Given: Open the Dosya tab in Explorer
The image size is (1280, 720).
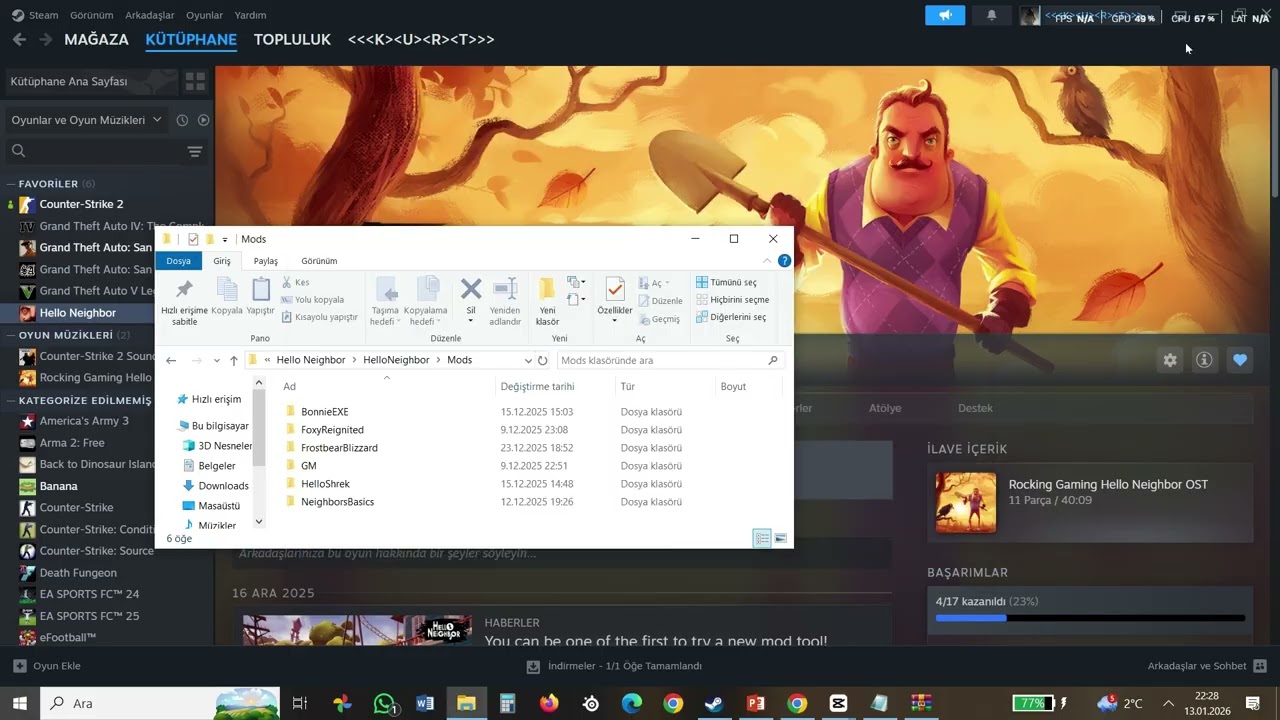Looking at the screenshot, I should pos(178,261).
